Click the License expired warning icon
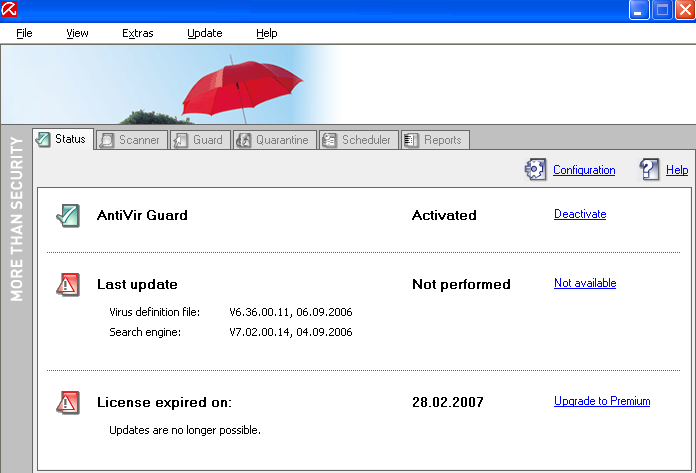The image size is (696, 473). click(x=68, y=402)
